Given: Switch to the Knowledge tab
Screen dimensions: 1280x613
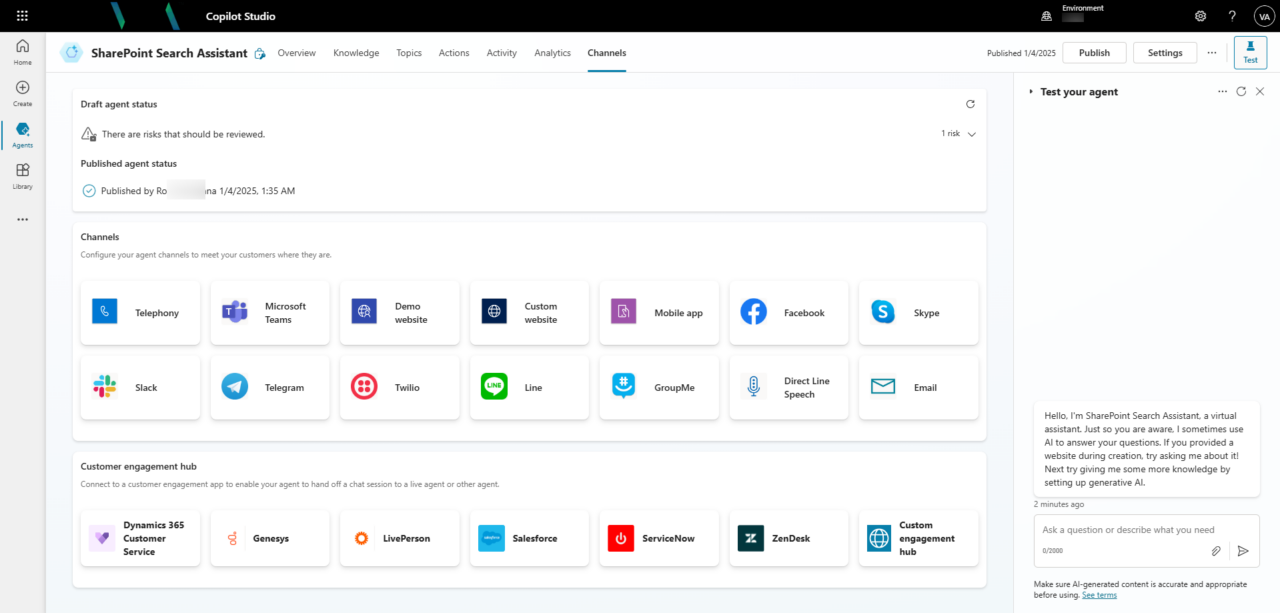Looking at the screenshot, I should point(356,53).
